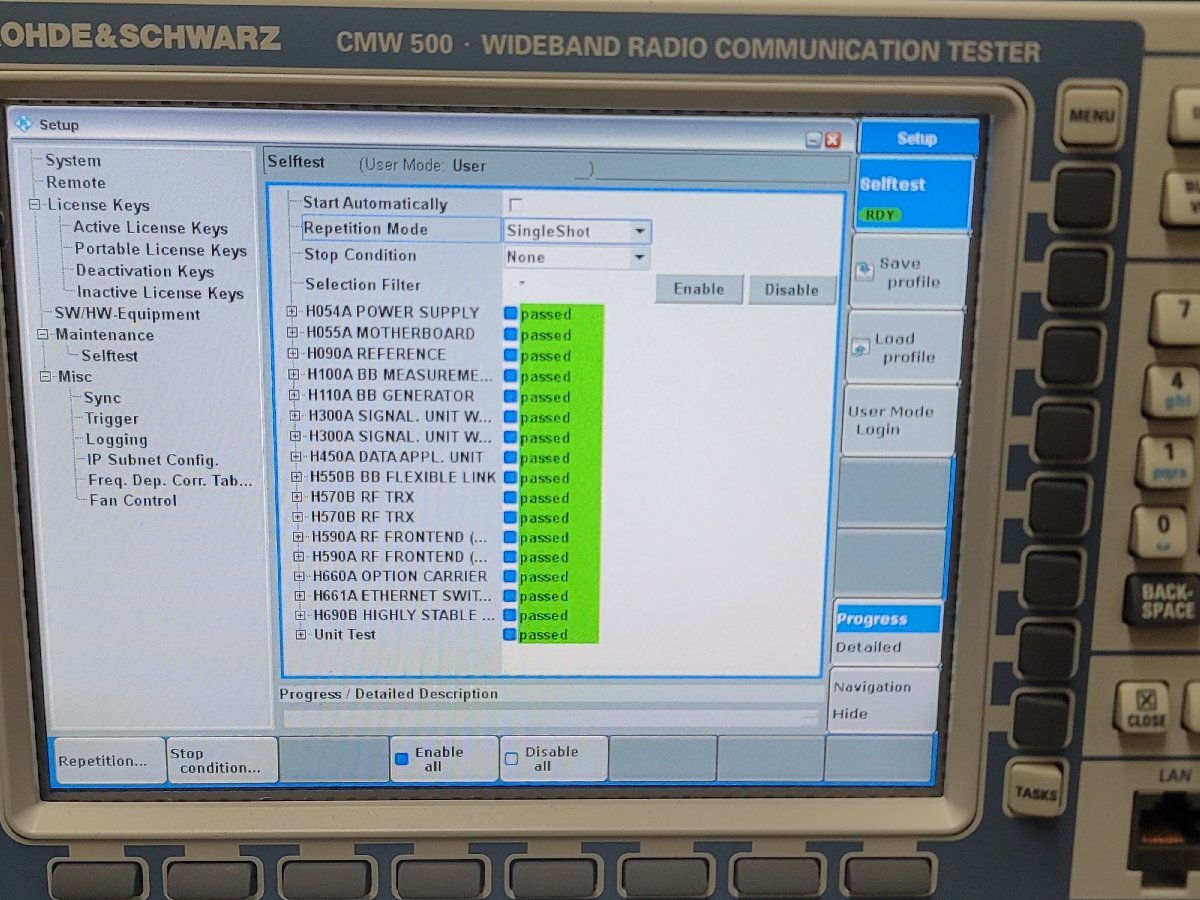Screen dimensions: 1200x900
Task: Click the Disable button beside Selection Filter
Action: (792, 290)
